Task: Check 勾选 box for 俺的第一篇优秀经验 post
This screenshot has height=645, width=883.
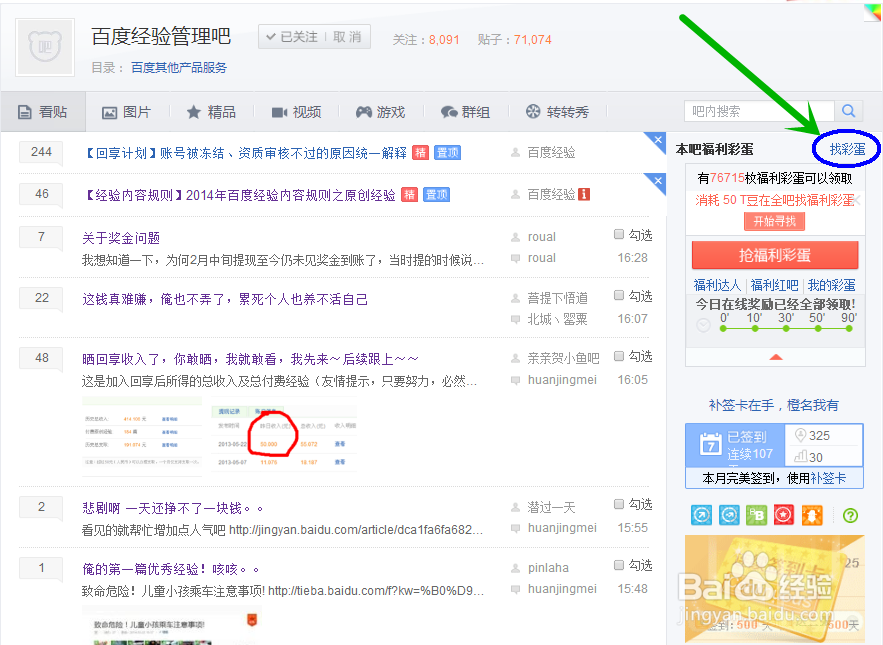Action: click(619, 564)
